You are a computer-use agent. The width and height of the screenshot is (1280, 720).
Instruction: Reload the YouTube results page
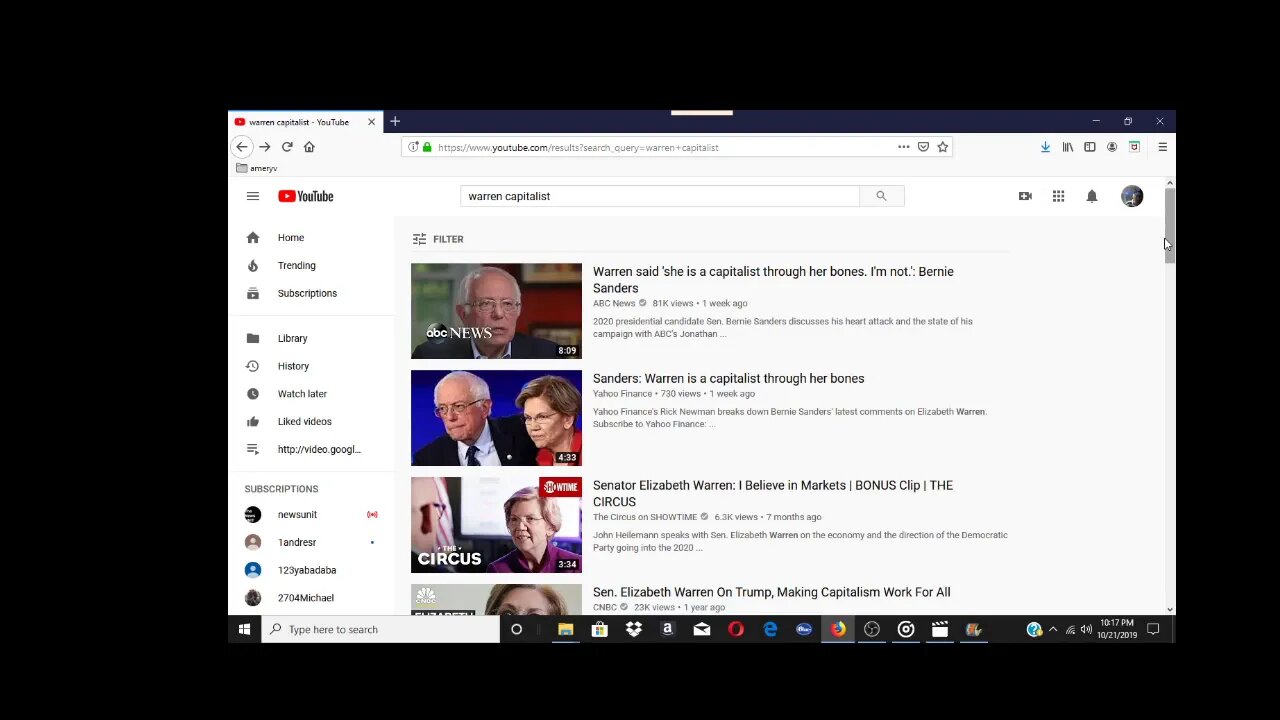[x=287, y=147]
